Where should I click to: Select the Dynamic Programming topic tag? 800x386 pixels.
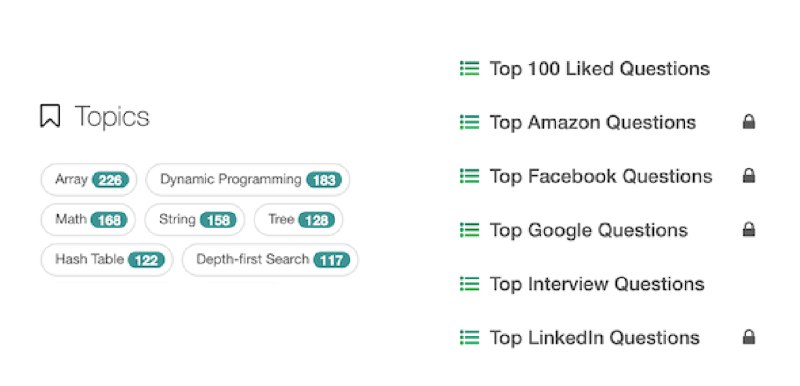[x=248, y=179]
